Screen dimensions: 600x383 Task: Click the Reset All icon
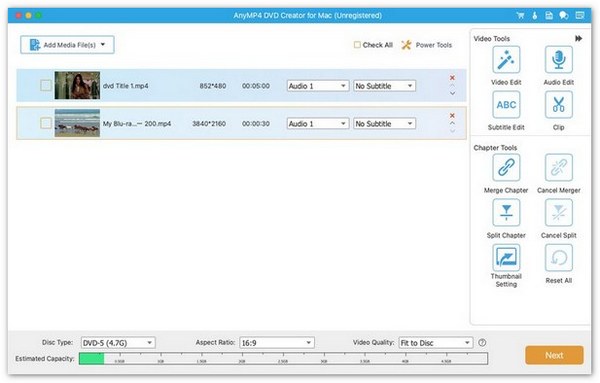click(558, 258)
